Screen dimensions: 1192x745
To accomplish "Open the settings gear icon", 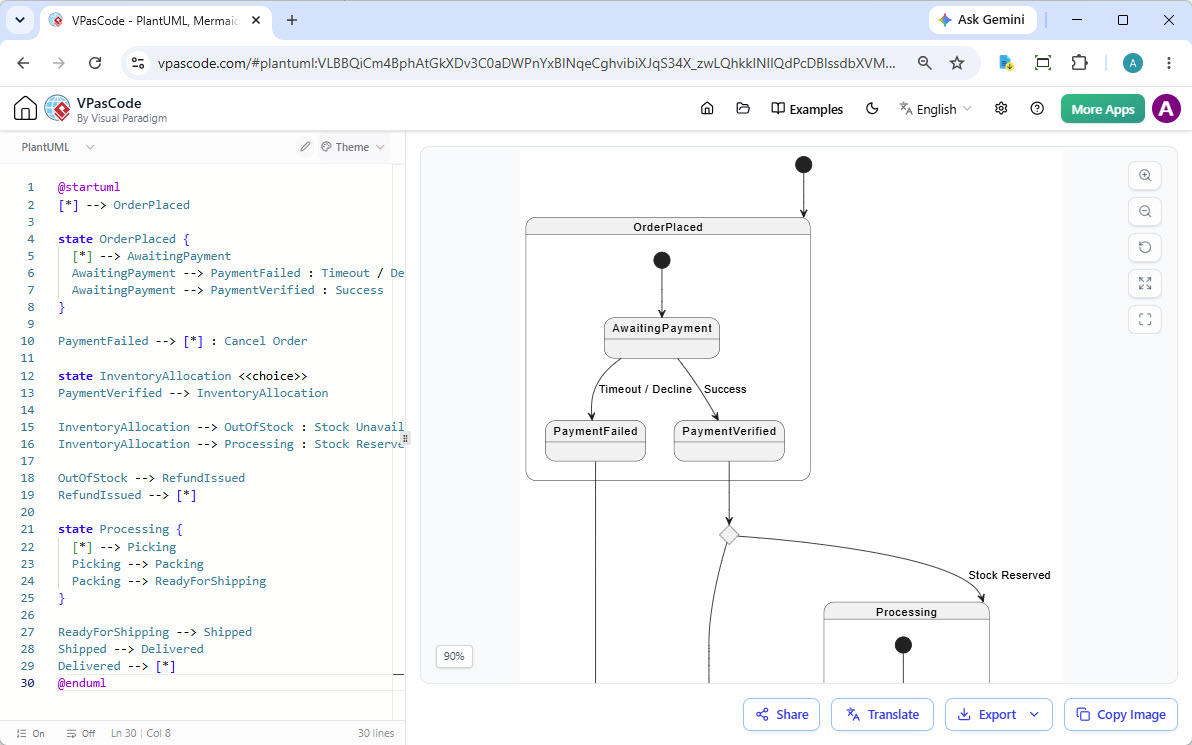I will [1001, 109].
